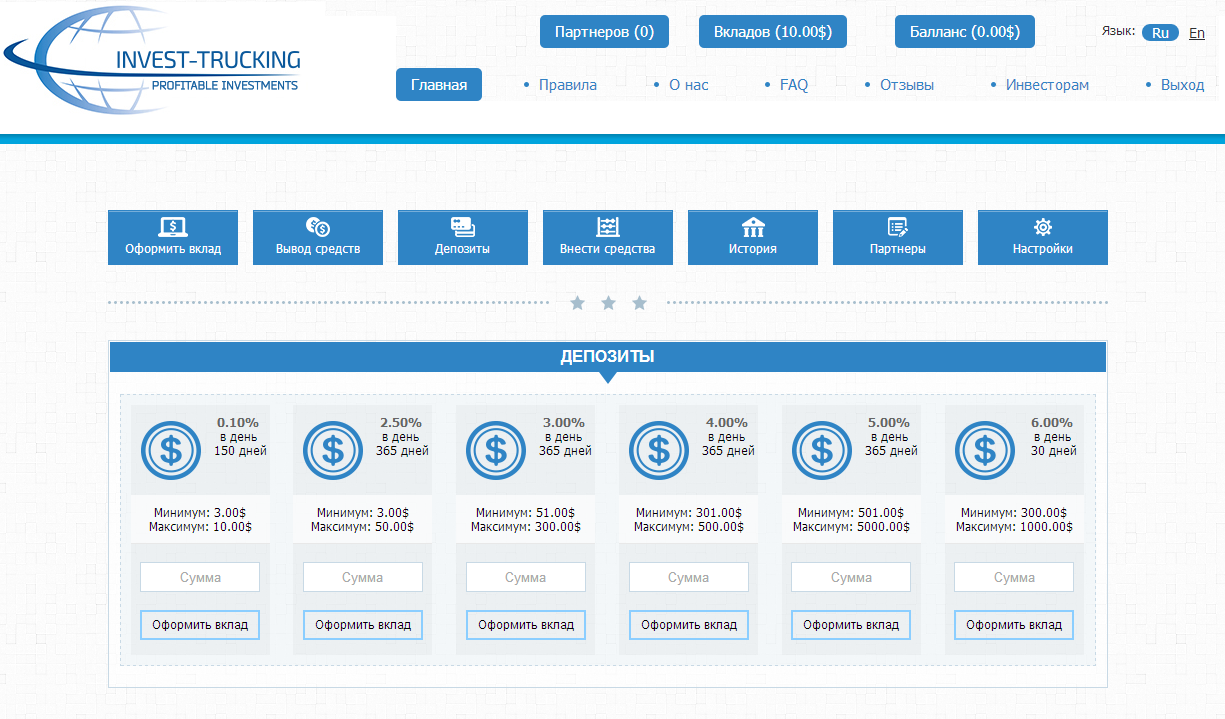The height and width of the screenshot is (719, 1225).
Task: Focus the Сумма field for 2.50% plan
Action: pyautogui.click(x=363, y=577)
